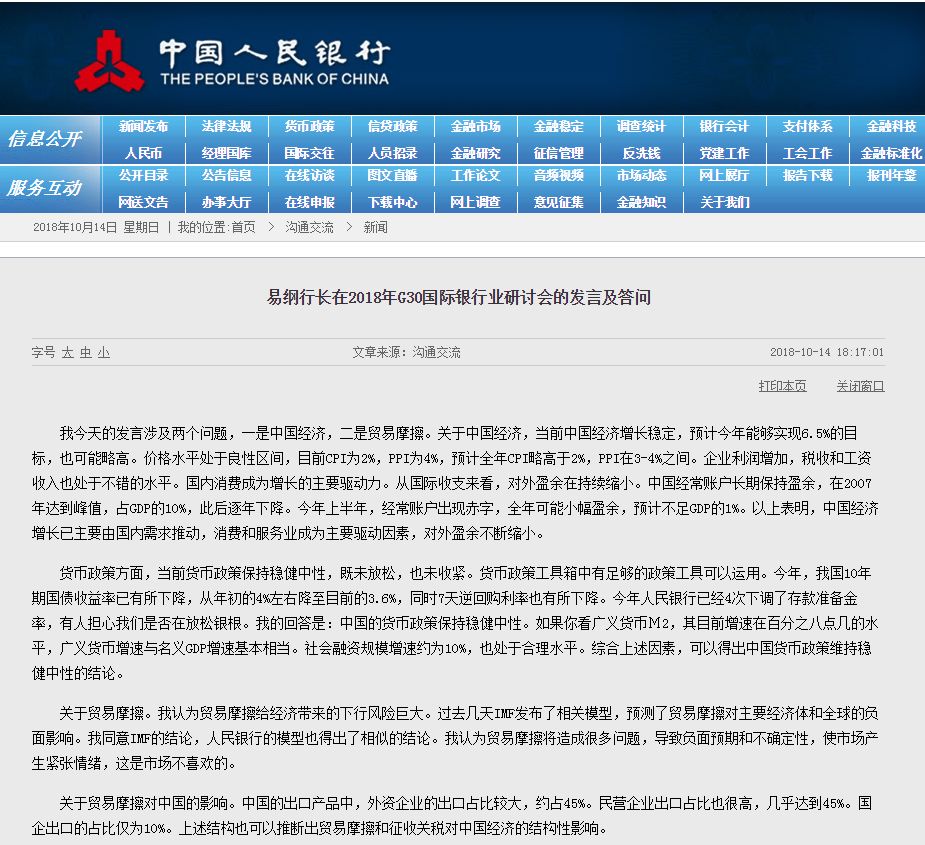Visit the 金融标准化 page
Viewport: 925px width, 845px height.
click(891, 153)
